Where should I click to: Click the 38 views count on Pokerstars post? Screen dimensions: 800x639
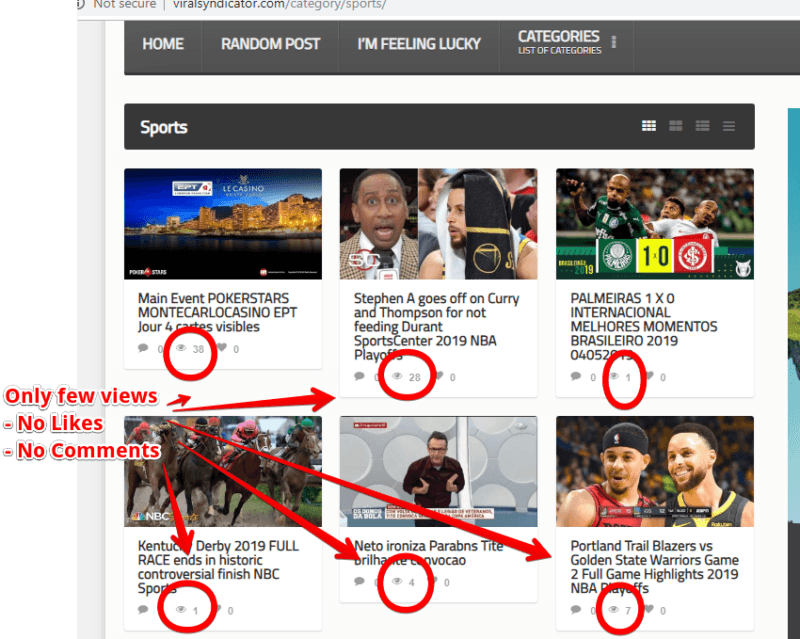(x=198, y=349)
